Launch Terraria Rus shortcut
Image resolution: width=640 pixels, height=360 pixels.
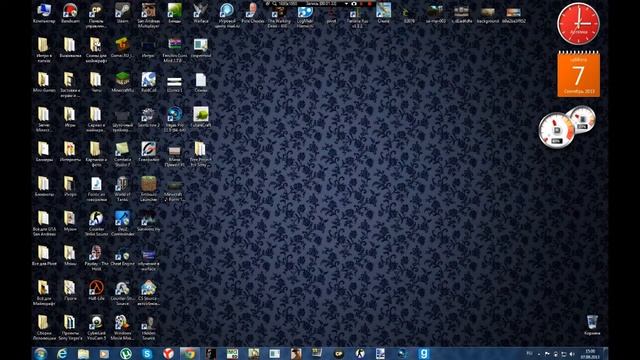pos(357,16)
